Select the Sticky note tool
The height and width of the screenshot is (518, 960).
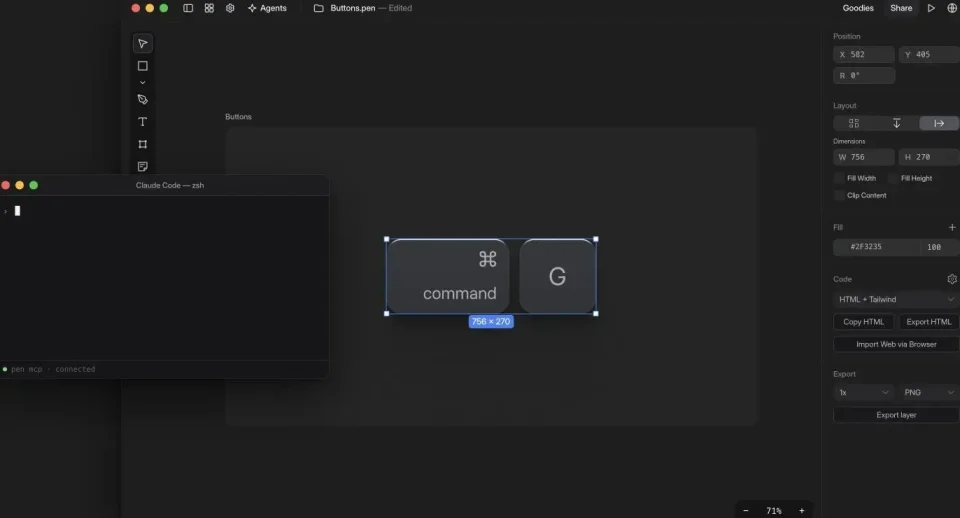pos(143,167)
